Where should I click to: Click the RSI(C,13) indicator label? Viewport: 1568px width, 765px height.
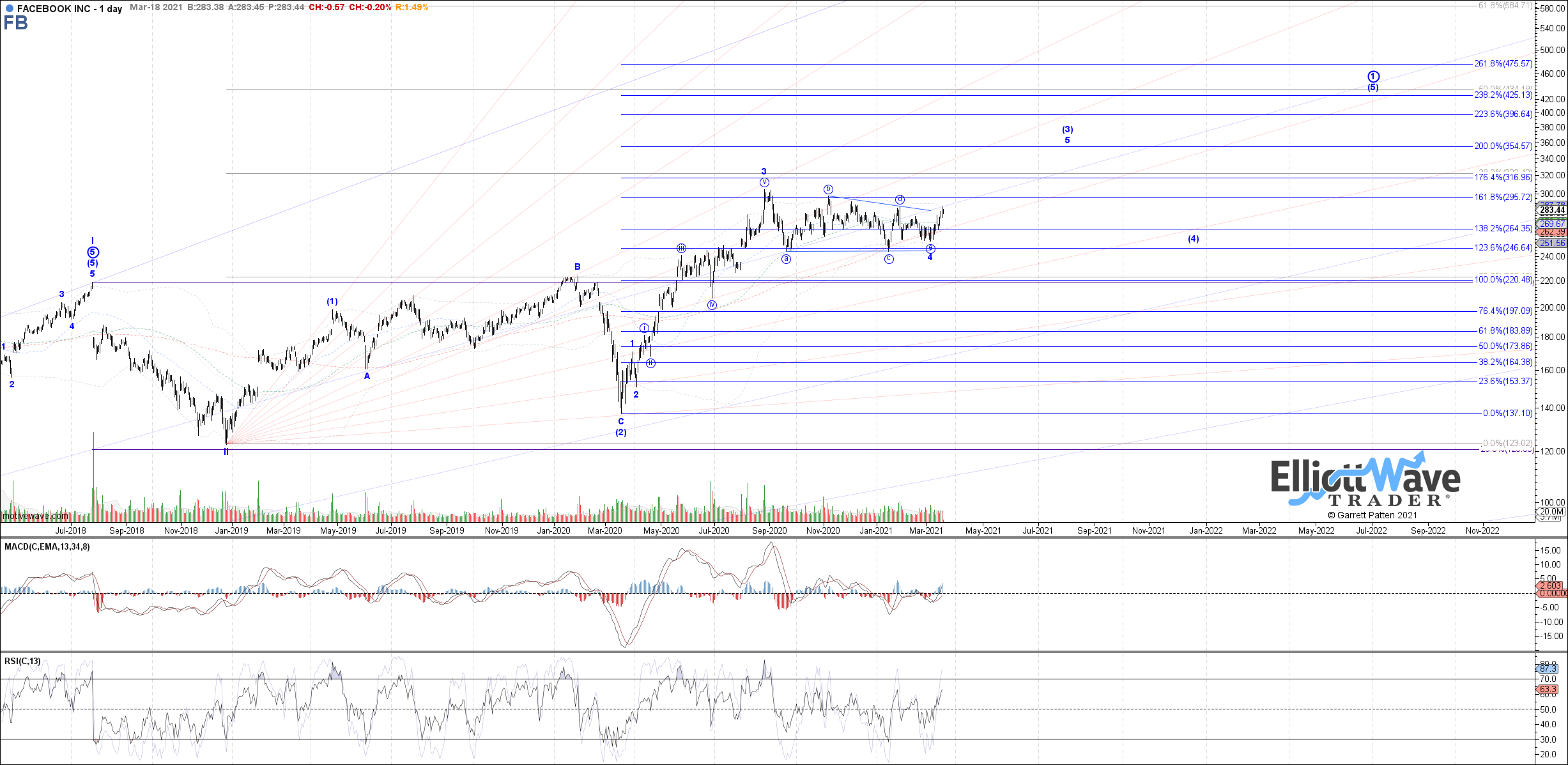click(22, 661)
